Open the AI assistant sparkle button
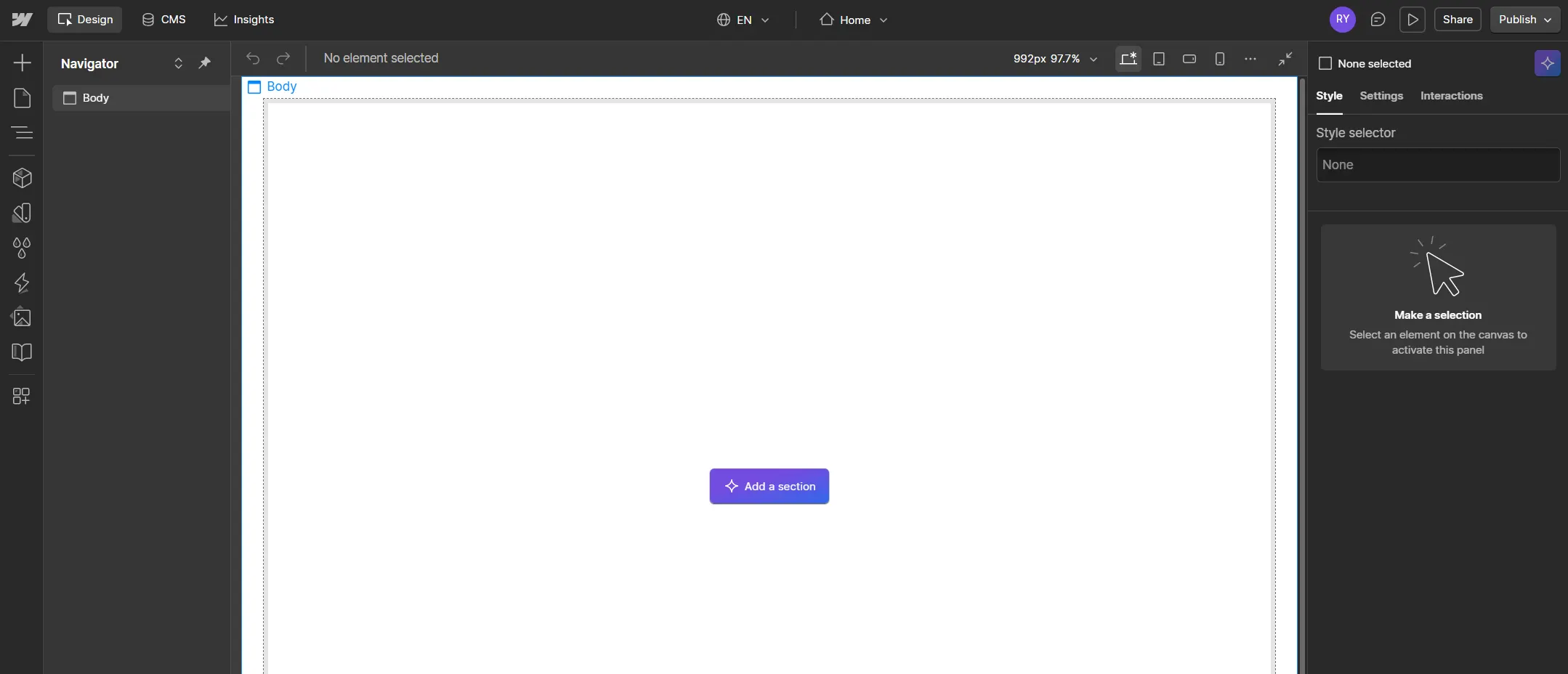This screenshot has width=1568, height=674. (x=1548, y=63)
